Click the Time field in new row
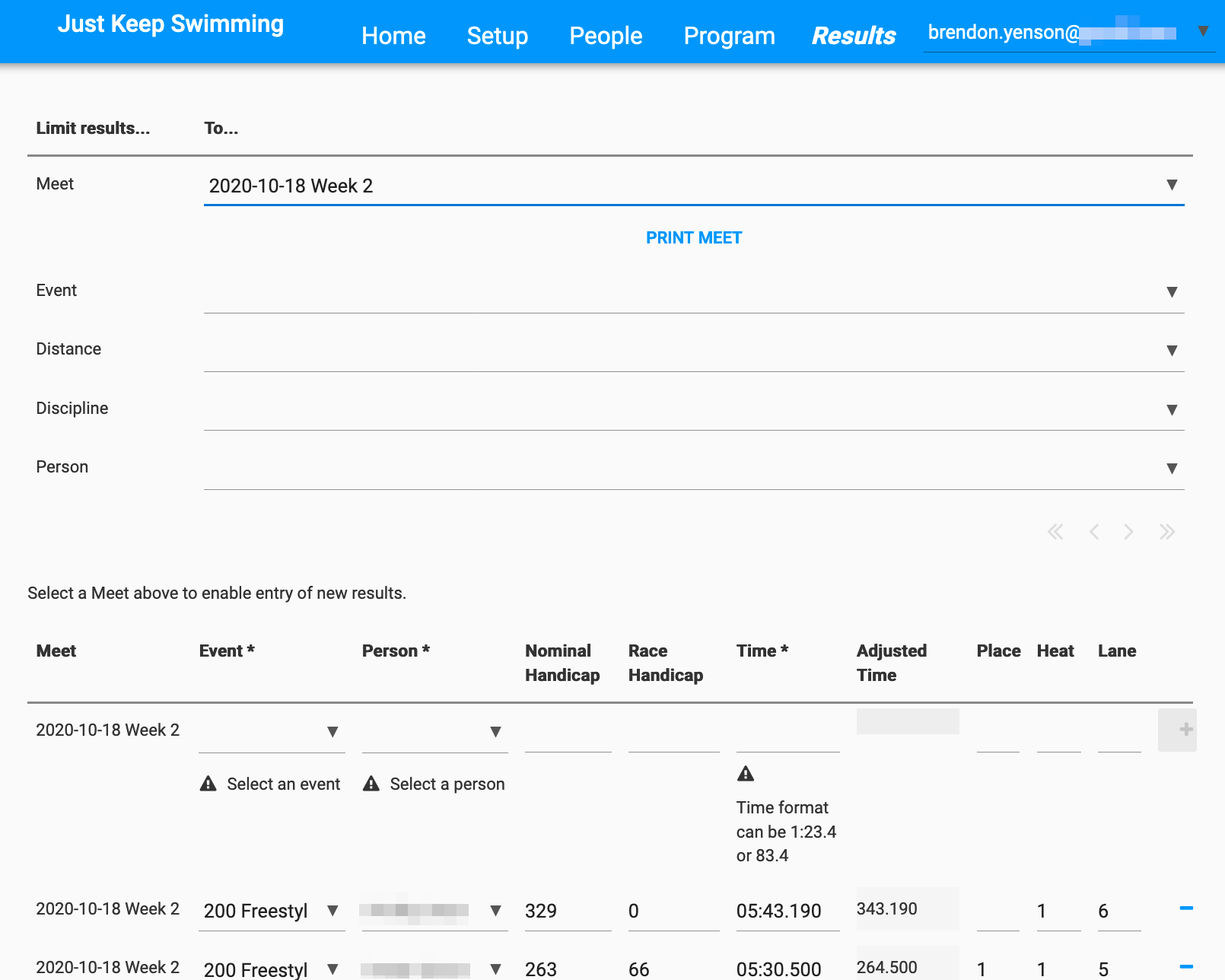Image resolution: width=1225 pixels, height=980 pixels. [x=787, y=732]
